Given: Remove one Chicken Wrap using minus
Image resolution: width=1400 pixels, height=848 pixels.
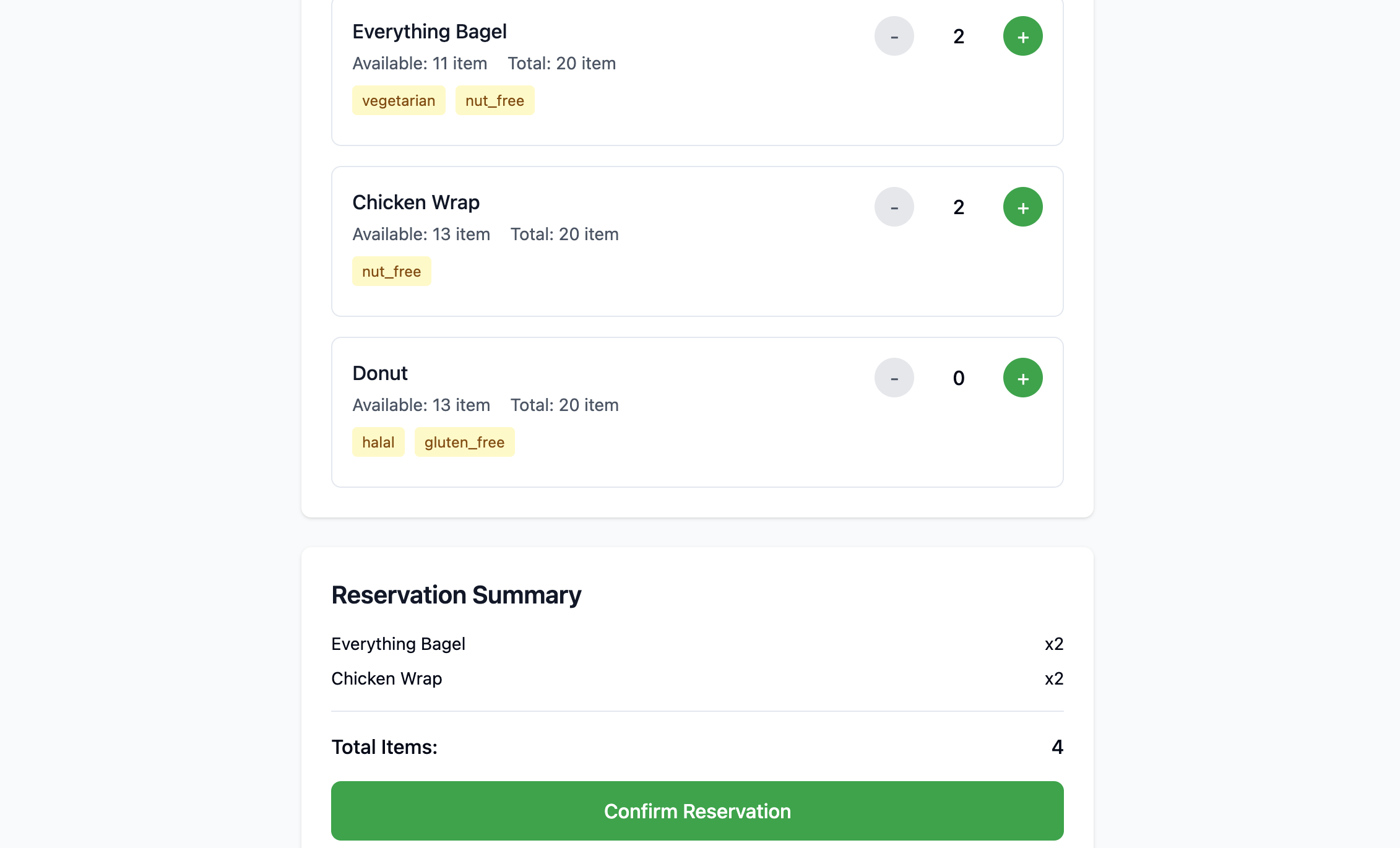Looking at the screenshot, I should (894, 207).
